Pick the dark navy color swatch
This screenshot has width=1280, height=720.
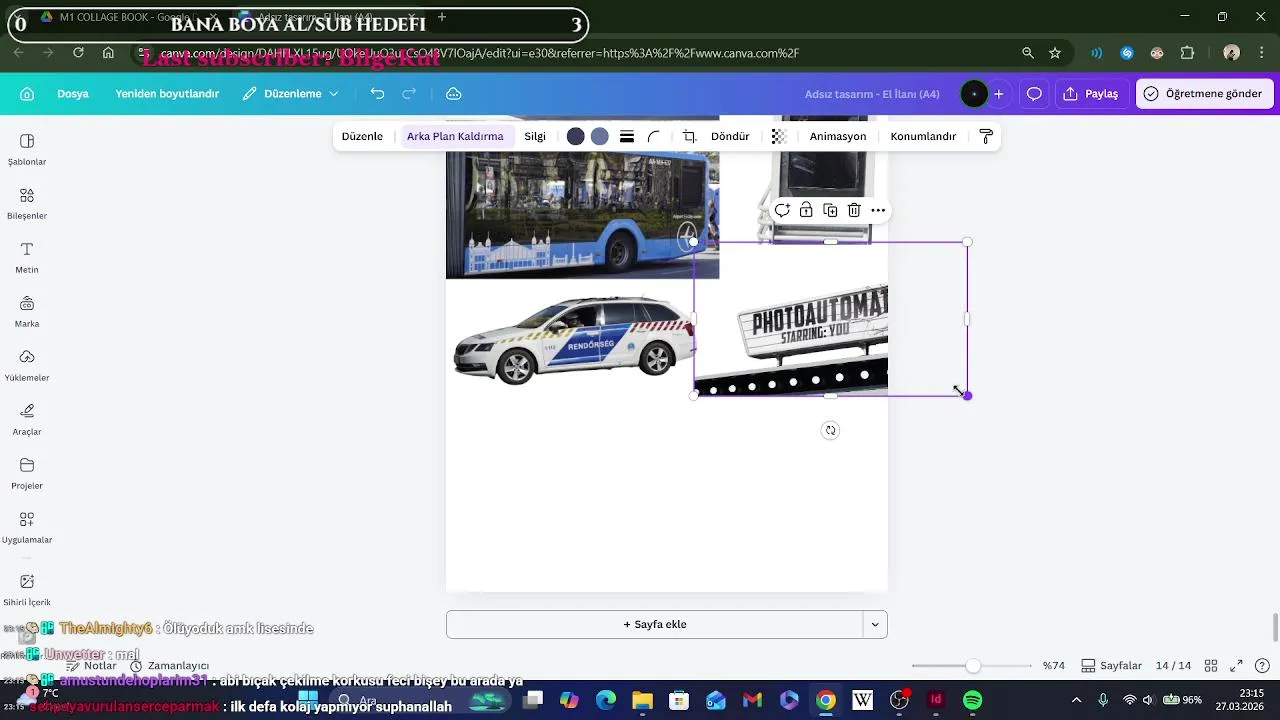(575, 137)
